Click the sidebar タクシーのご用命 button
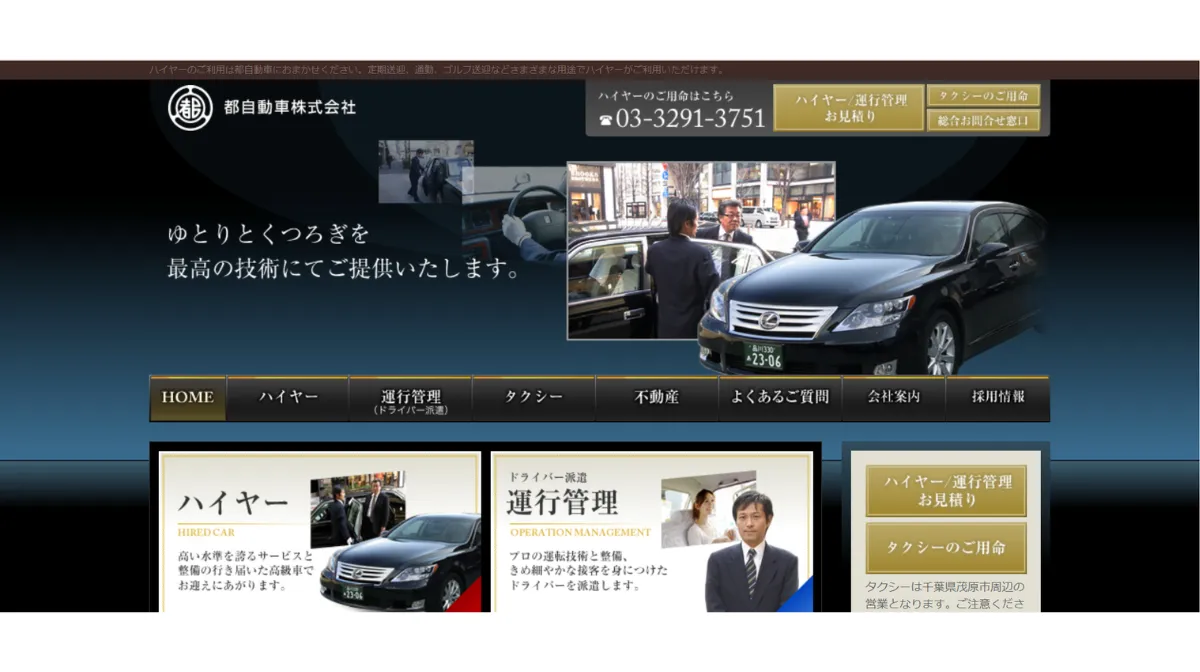 pyautogui.click(x=945, y=548)
